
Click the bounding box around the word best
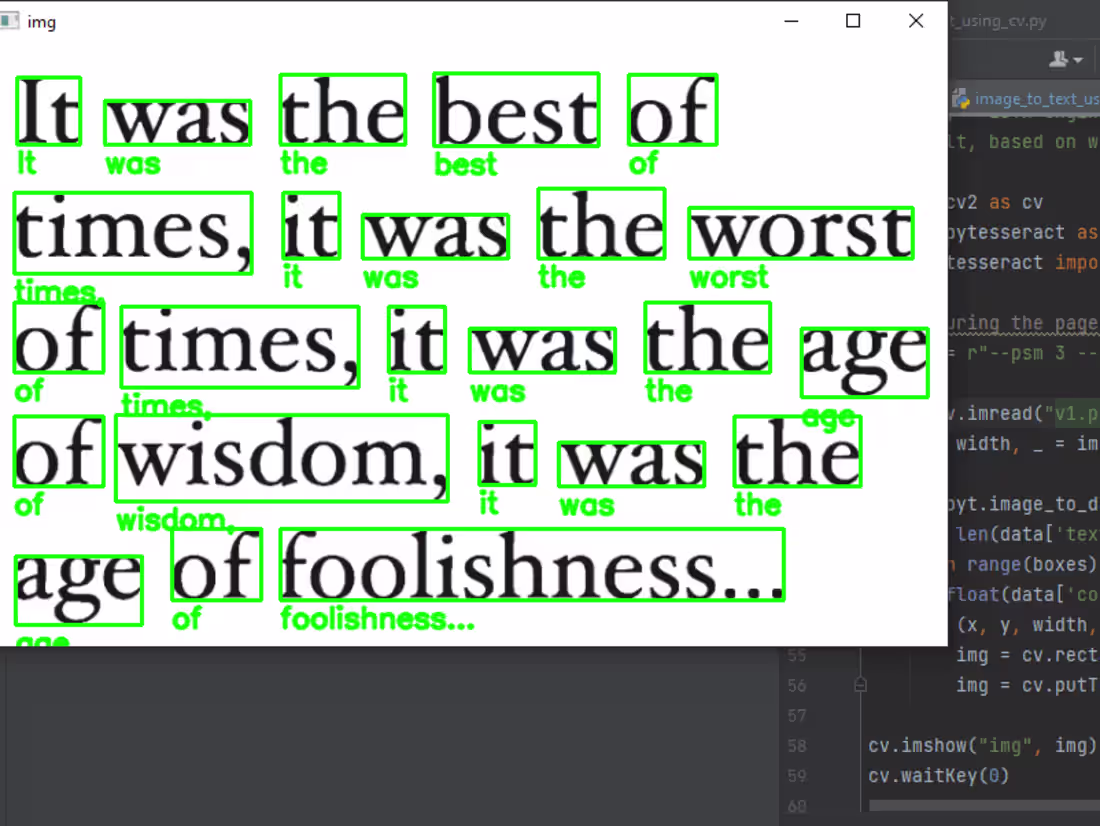pos(516,110)
